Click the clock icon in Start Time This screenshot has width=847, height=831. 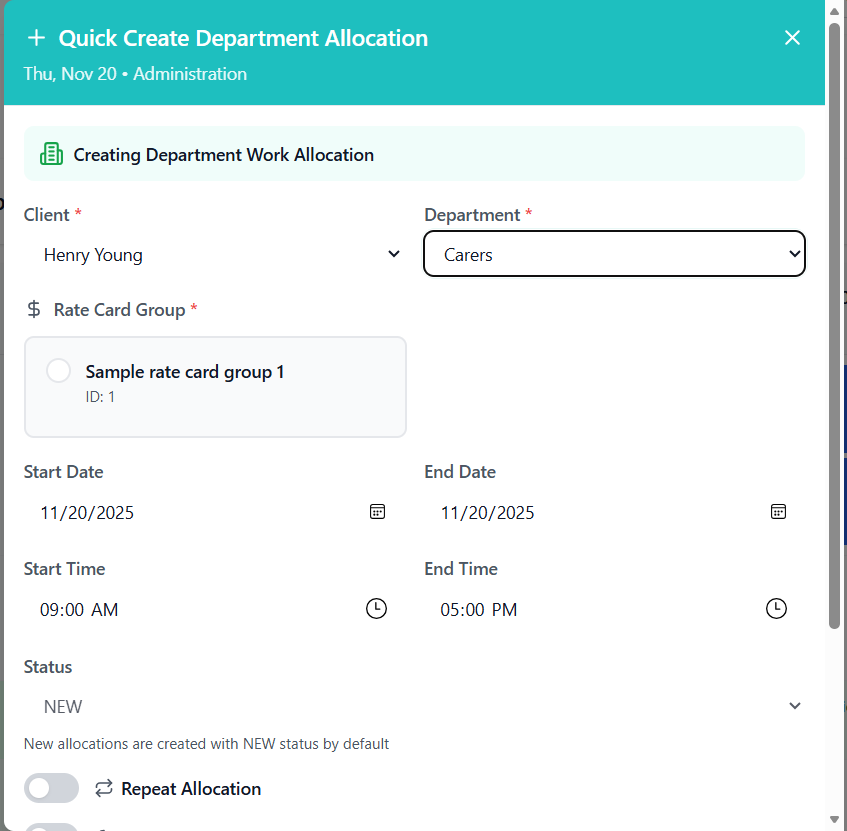[x=376, y=609]
